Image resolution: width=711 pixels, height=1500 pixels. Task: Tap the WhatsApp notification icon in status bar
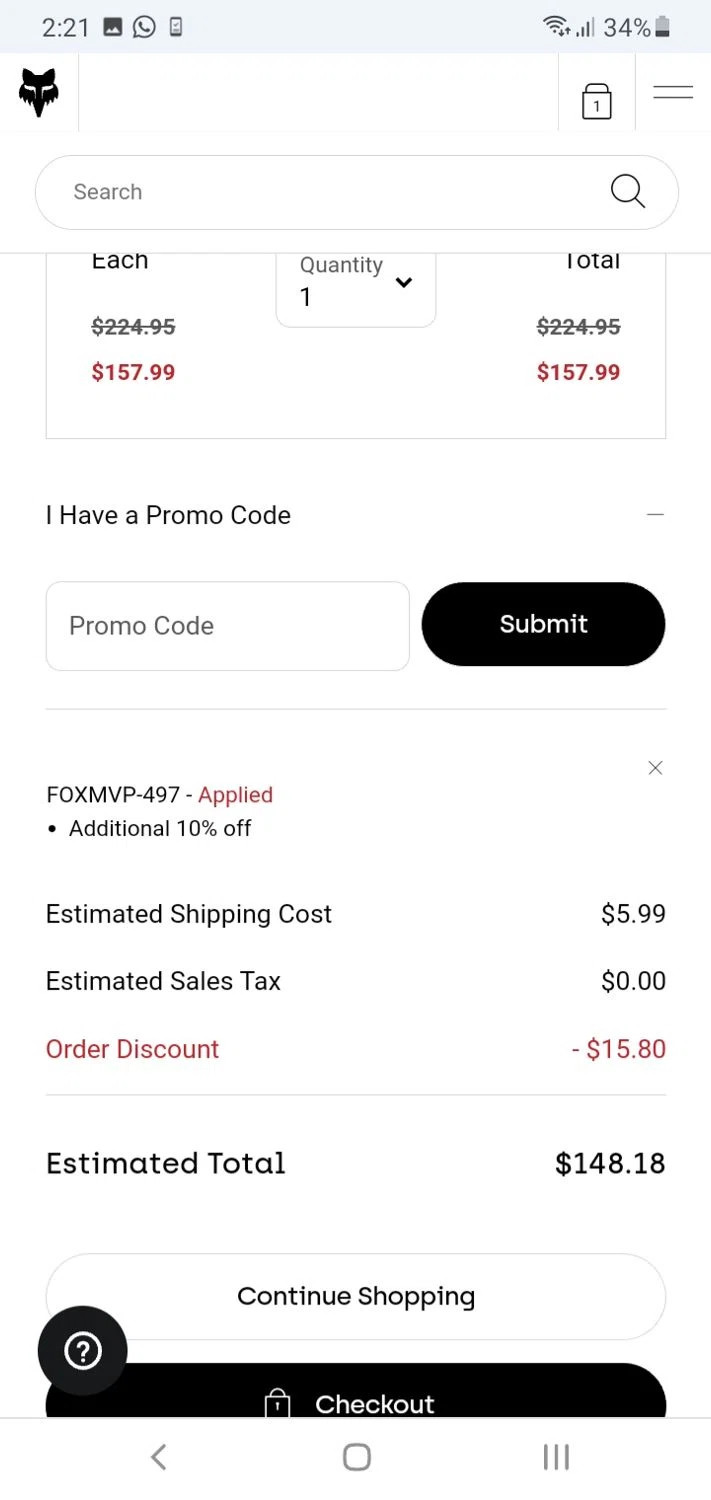tap(145, 27)
